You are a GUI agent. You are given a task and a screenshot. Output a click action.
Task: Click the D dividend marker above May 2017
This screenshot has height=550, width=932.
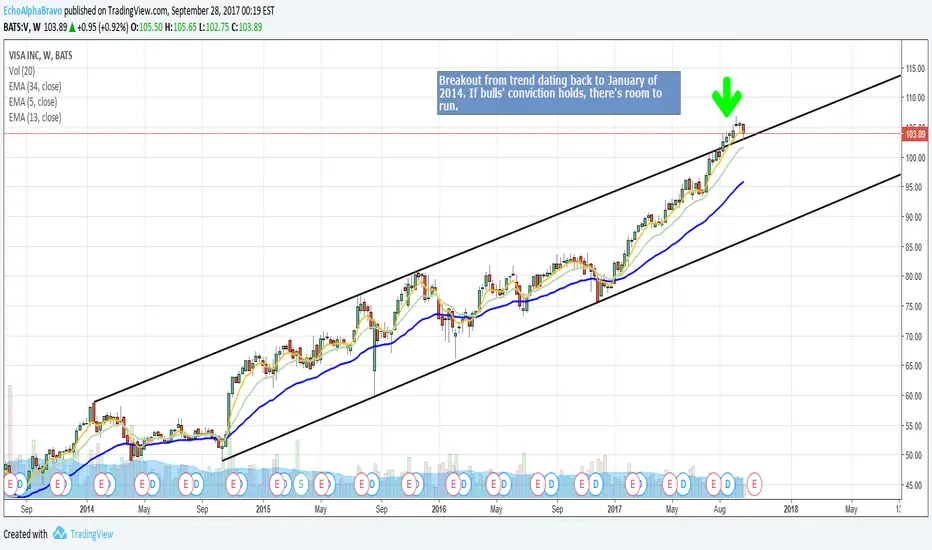point(683,485)
